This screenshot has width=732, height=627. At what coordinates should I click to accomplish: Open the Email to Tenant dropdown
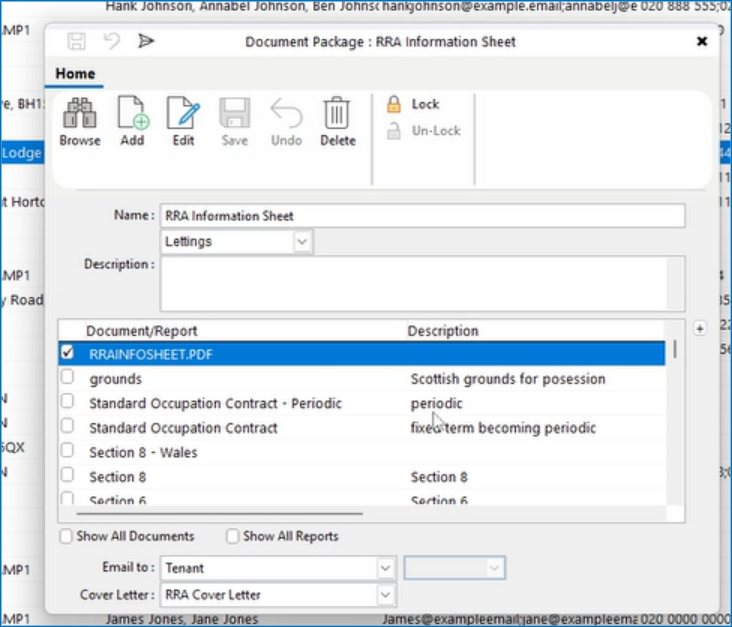click(x=385, y=568)
